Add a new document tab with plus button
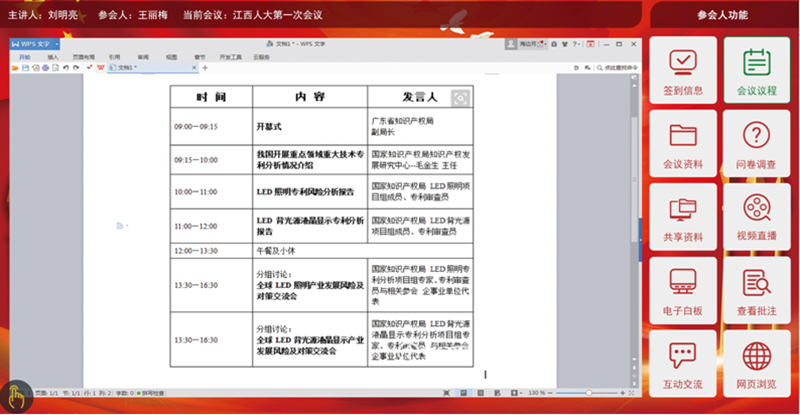The image size is (800, 415). coord(205,68)
